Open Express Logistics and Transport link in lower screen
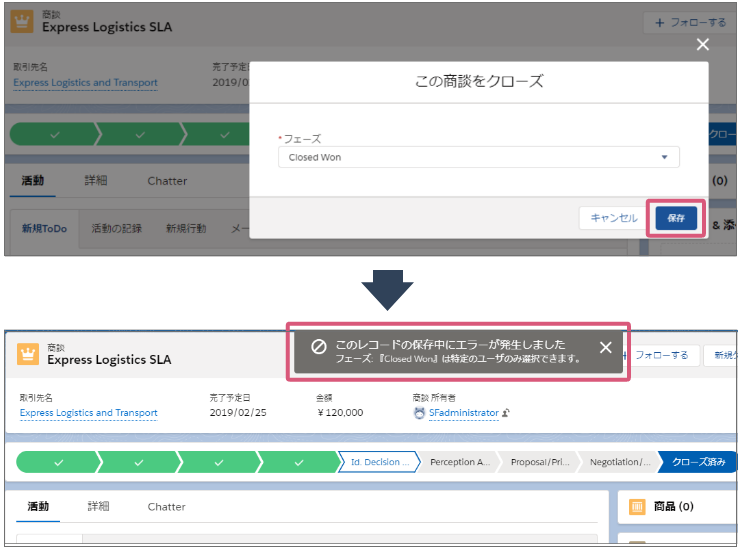The width and height of the screenshot is (740, 549). click(x=88, y=413)
